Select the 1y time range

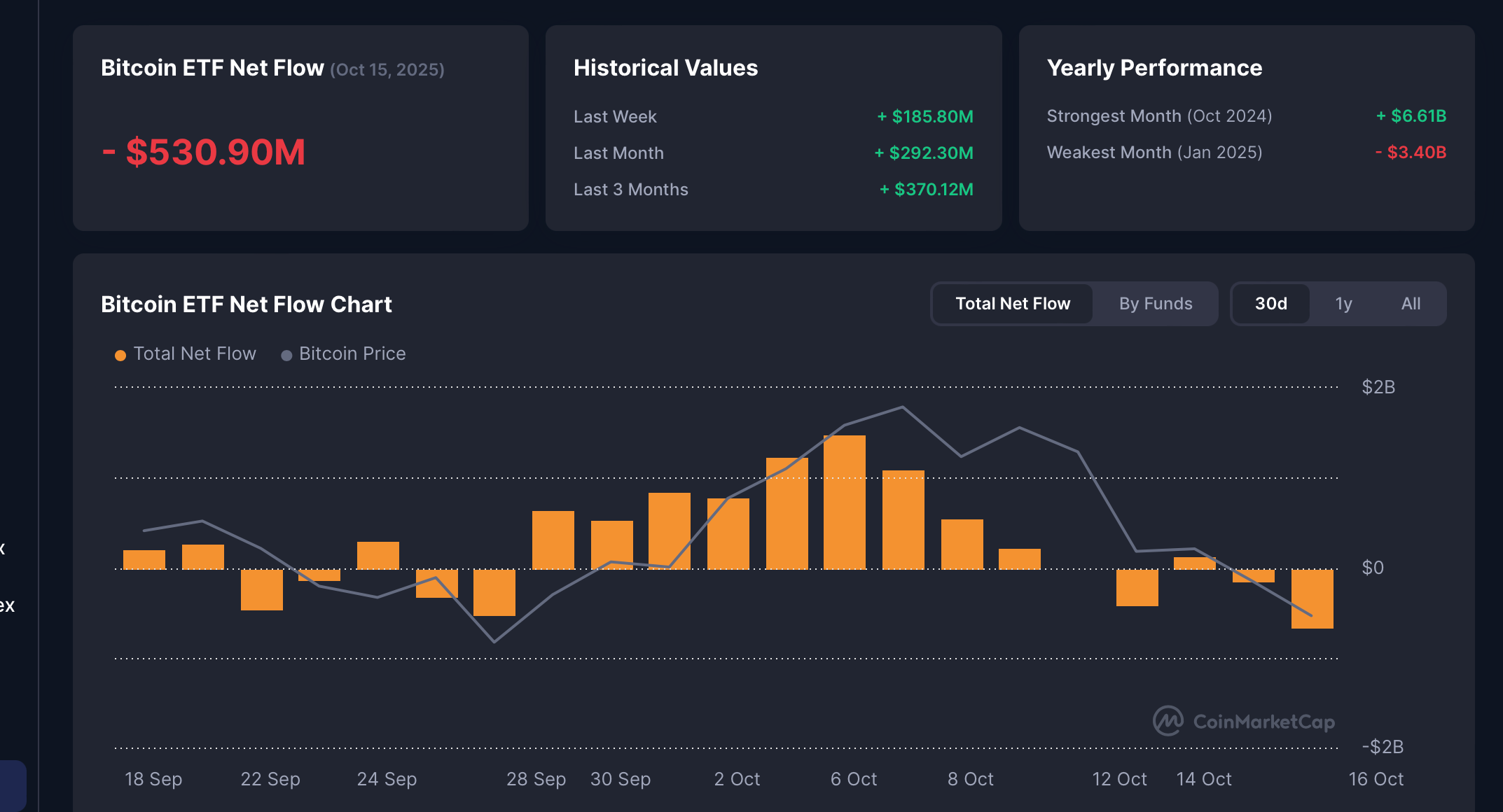point(1343,304)
